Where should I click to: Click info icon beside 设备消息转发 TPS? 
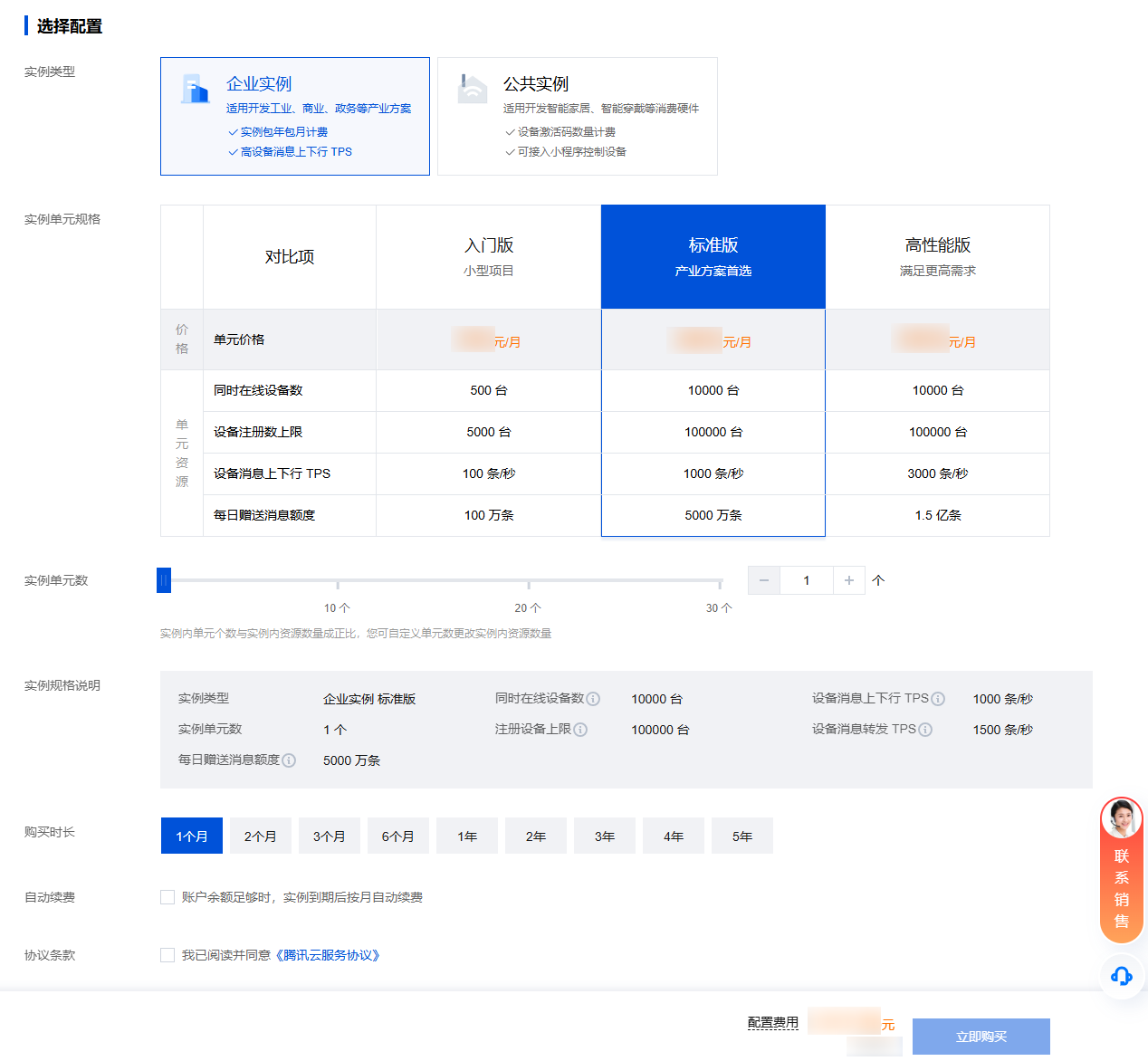pyautogui.click(x=925, y=730)
